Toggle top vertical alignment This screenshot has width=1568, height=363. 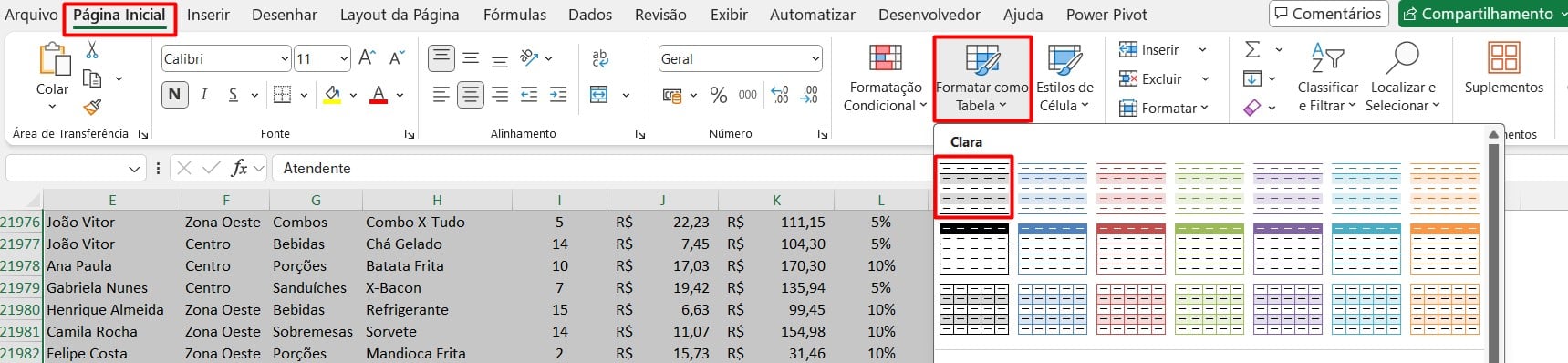[x=441, y=58]
